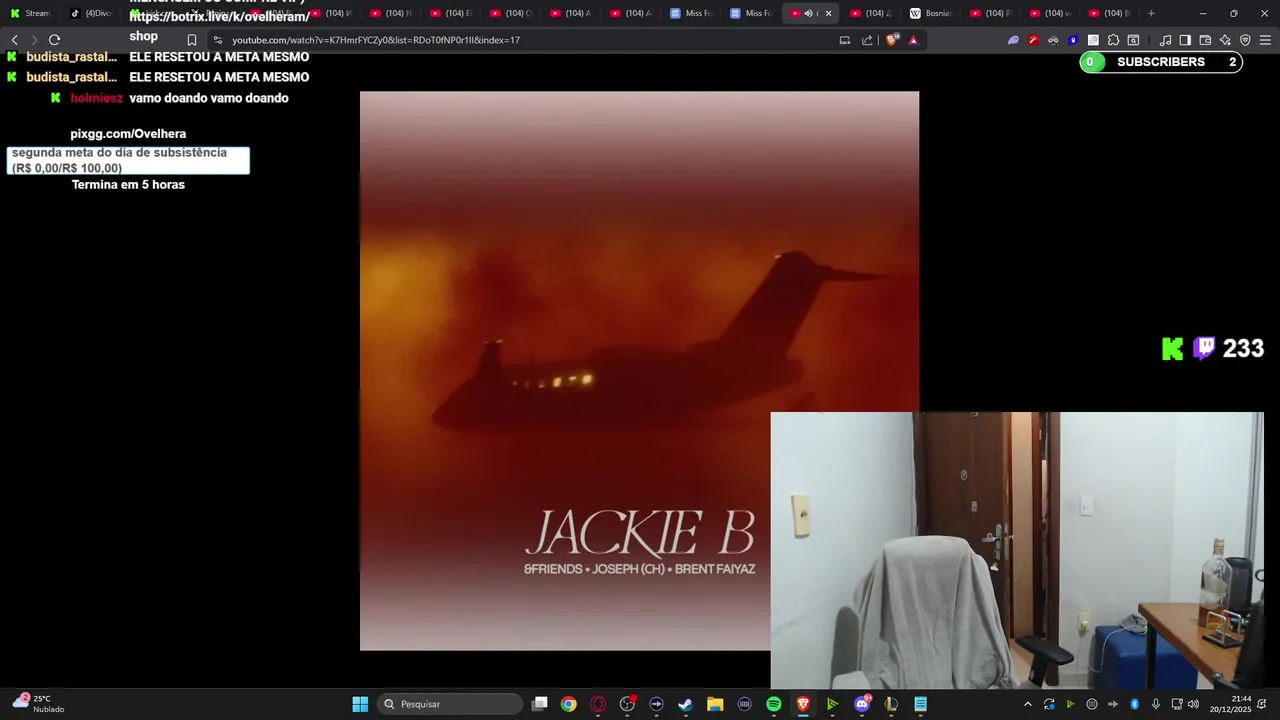Click the red wand extension icon
The height and width of the screenshot is (720, 1280).
coord(1033,40)
